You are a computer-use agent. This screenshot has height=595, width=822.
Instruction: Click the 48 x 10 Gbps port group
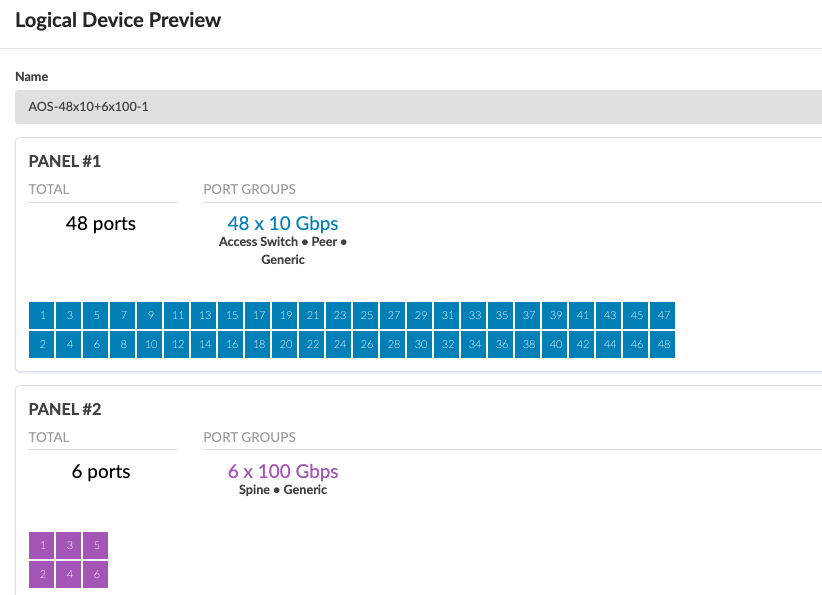tap(283, 223)
